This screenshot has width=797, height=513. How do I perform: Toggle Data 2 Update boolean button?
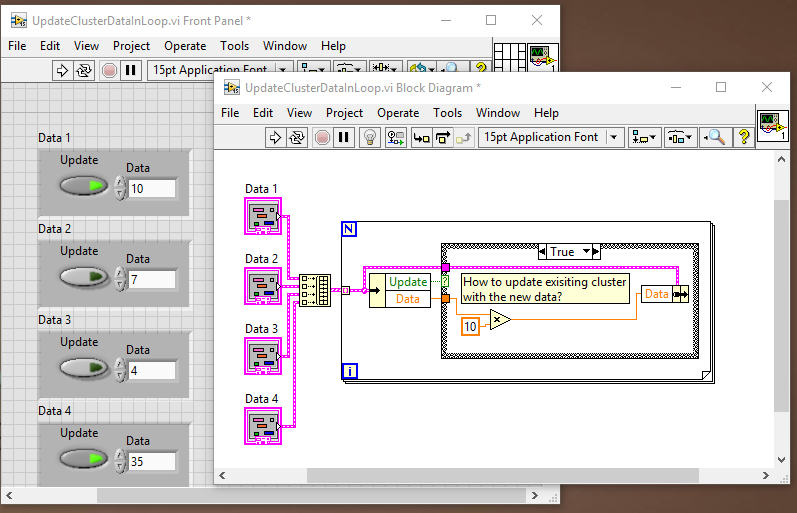84,277
